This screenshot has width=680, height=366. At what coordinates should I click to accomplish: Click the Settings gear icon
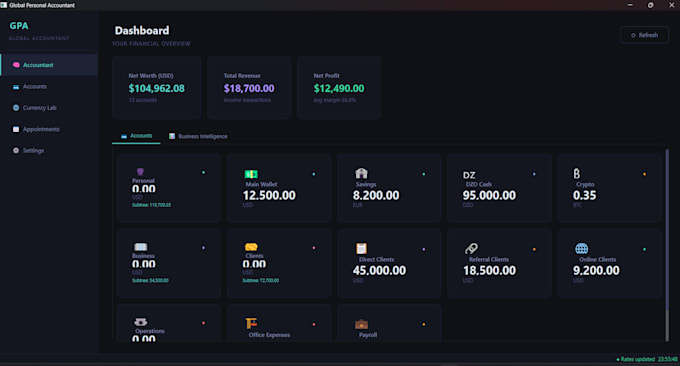(16, 150)
